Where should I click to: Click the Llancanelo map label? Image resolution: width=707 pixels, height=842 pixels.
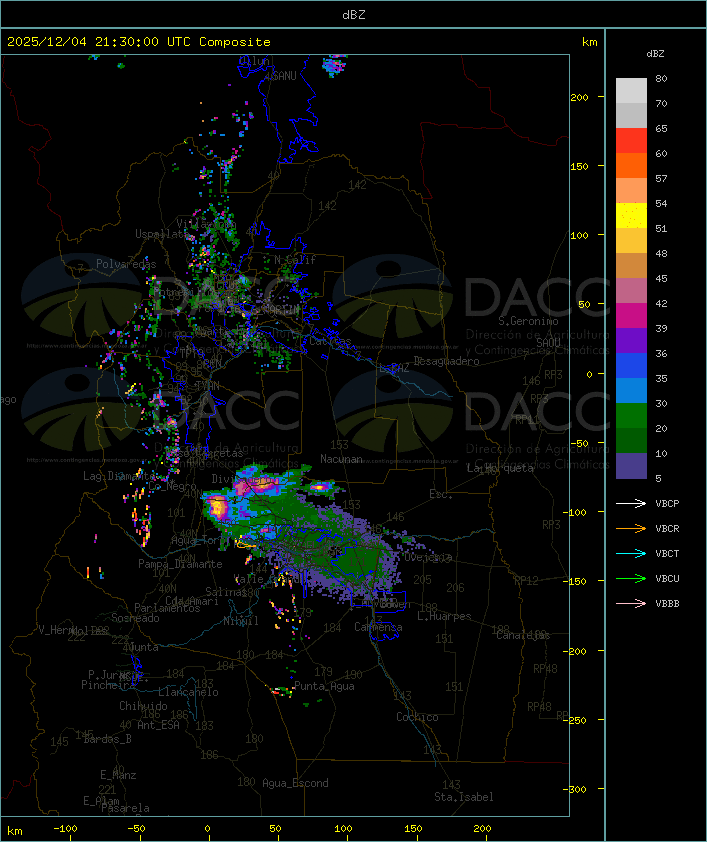coord(188,692)
